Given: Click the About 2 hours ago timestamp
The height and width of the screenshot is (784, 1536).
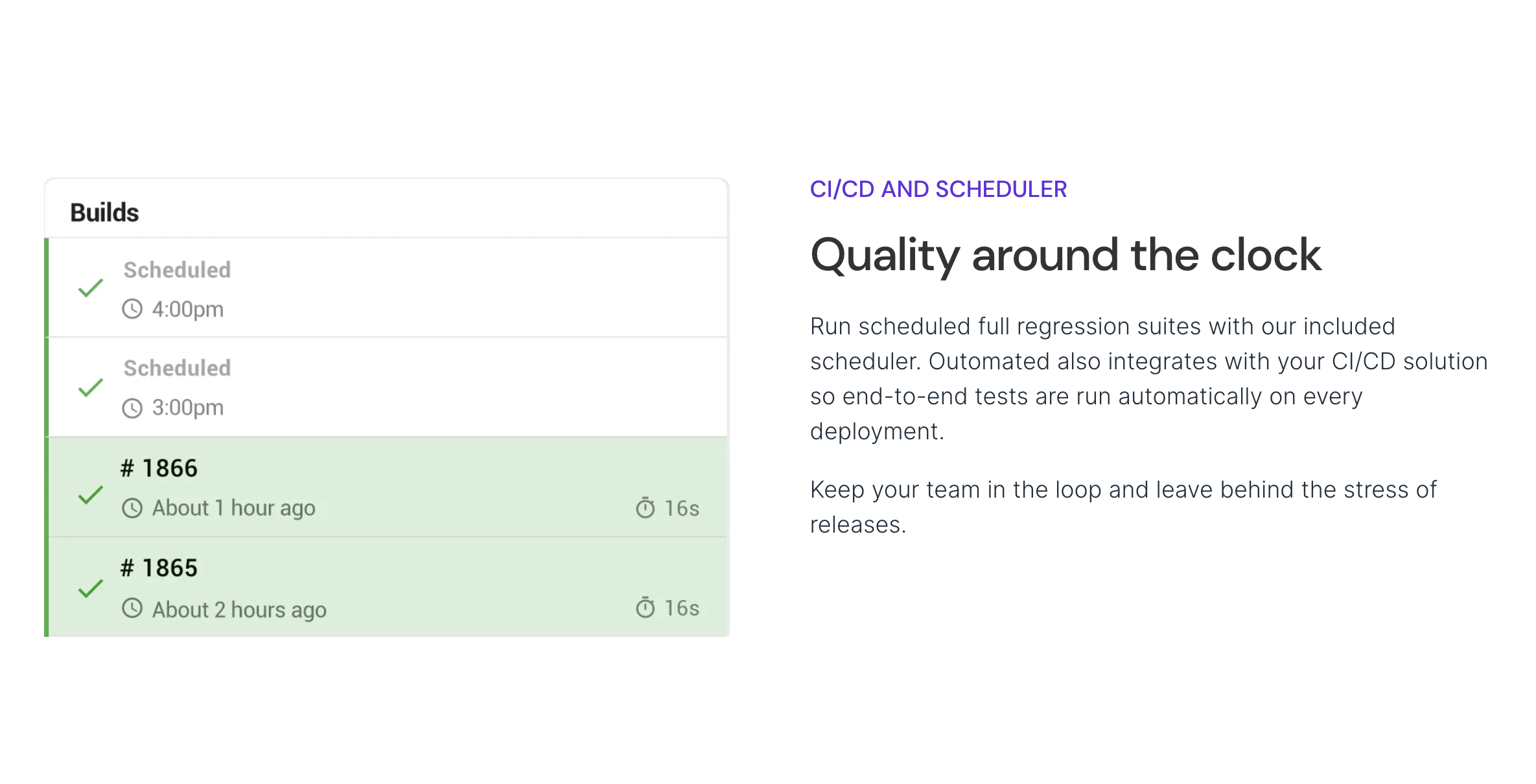Looking at the screenshot, I should (239, 610).
